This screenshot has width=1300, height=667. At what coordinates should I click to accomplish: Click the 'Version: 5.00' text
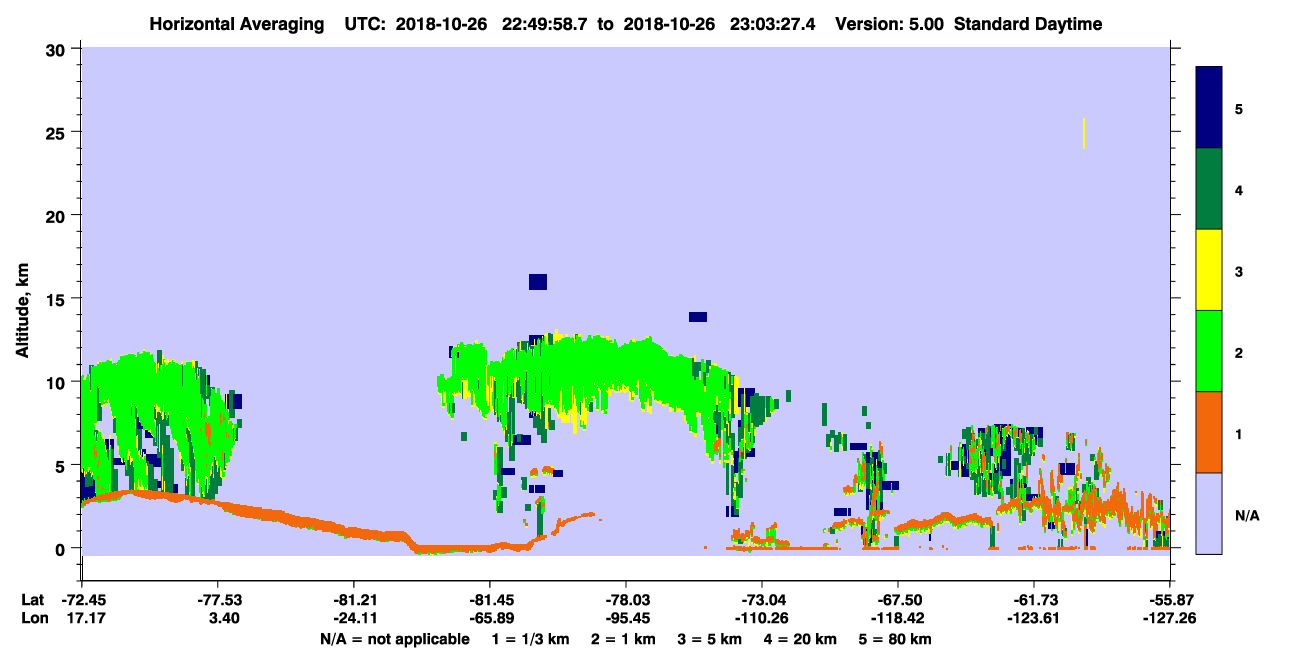point(890,24)
